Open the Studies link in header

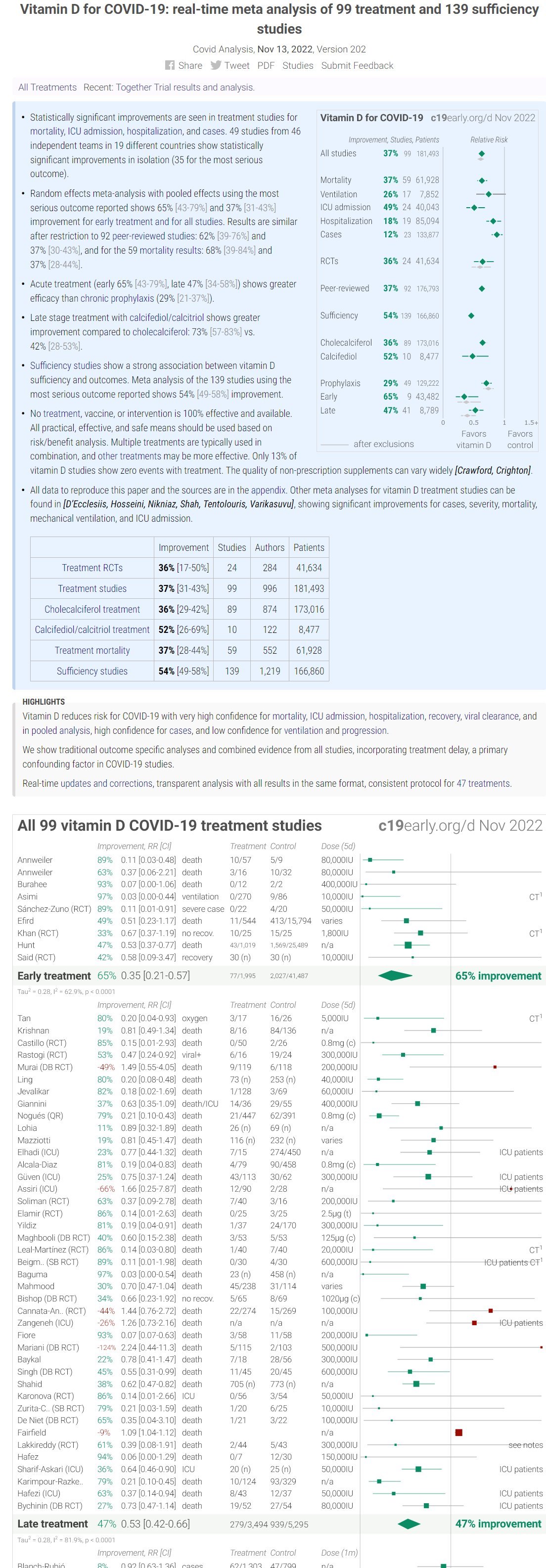click(298, 66)
